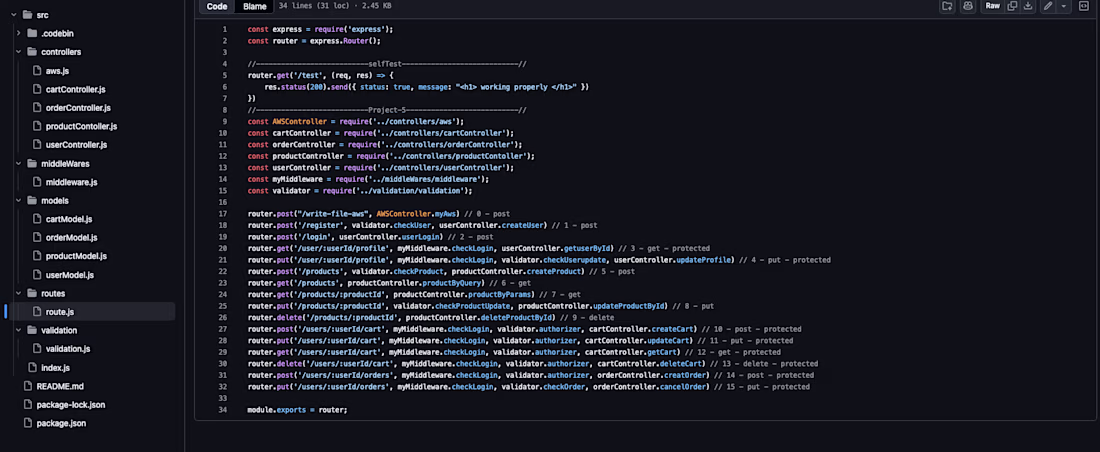Collapse the src folder chevron
This screenshot has width=1100, height=452.
click(12, 15)
